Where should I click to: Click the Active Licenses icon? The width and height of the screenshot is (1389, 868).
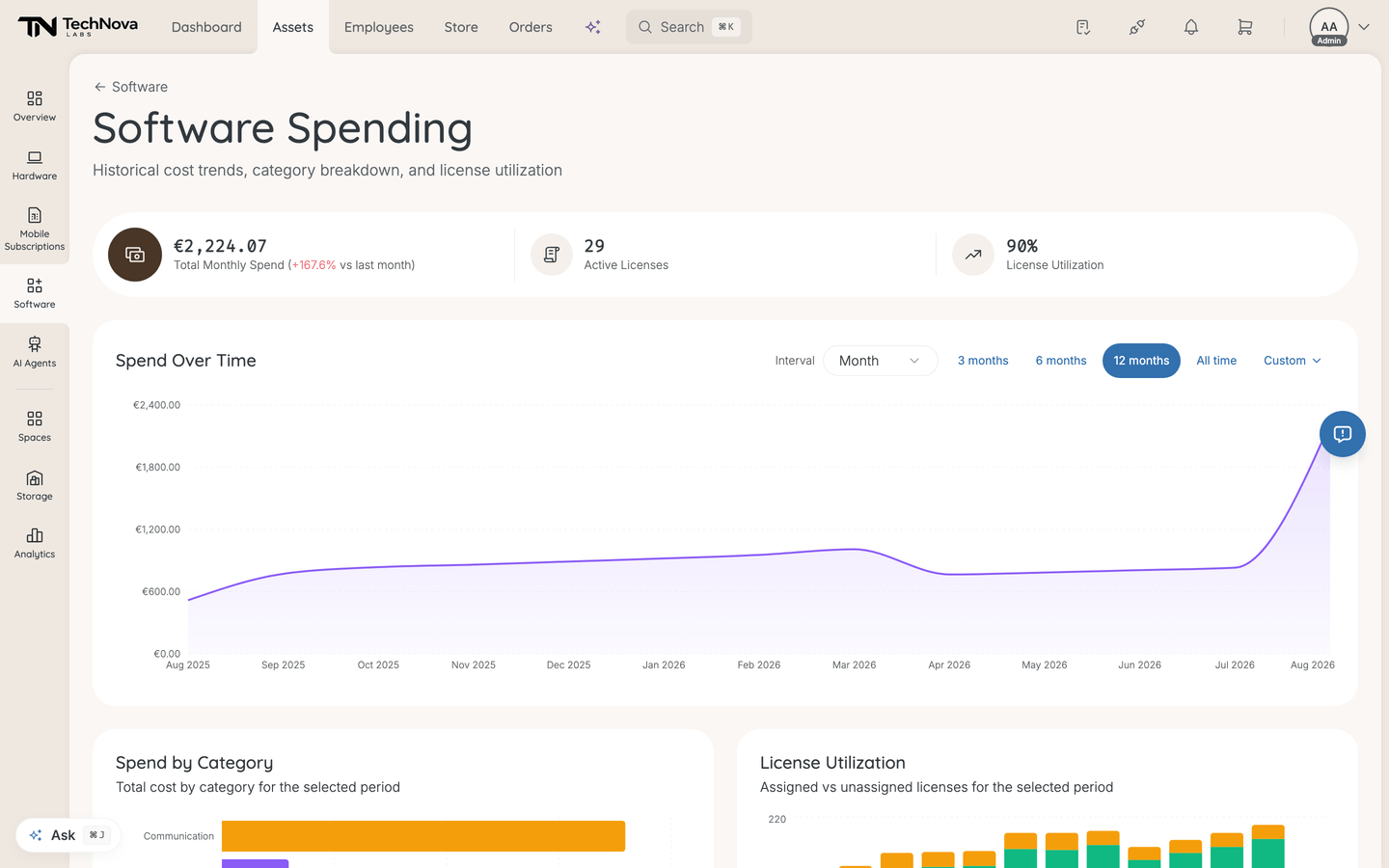[x=552, y=255]
